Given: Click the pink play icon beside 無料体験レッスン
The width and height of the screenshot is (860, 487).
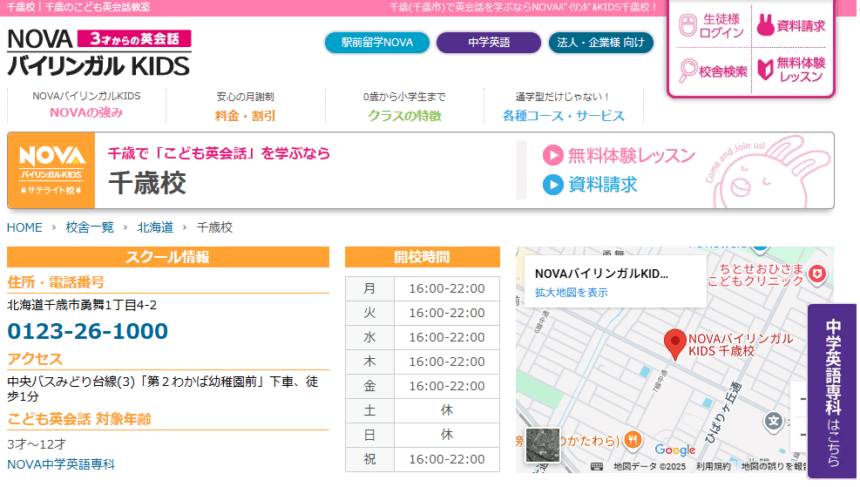Looking at the screenshot, I should pos(553,155).
